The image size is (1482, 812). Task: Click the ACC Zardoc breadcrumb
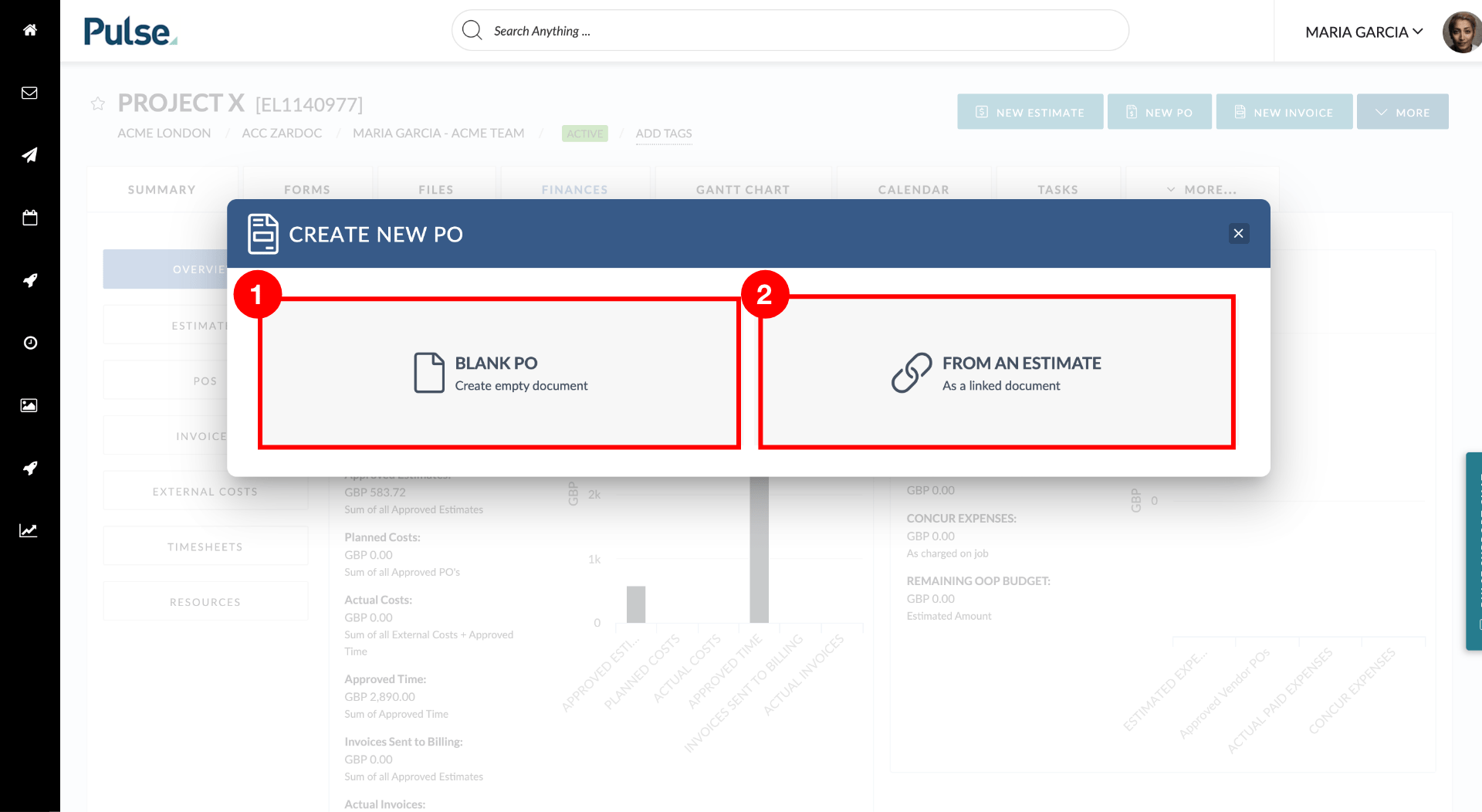282,134
